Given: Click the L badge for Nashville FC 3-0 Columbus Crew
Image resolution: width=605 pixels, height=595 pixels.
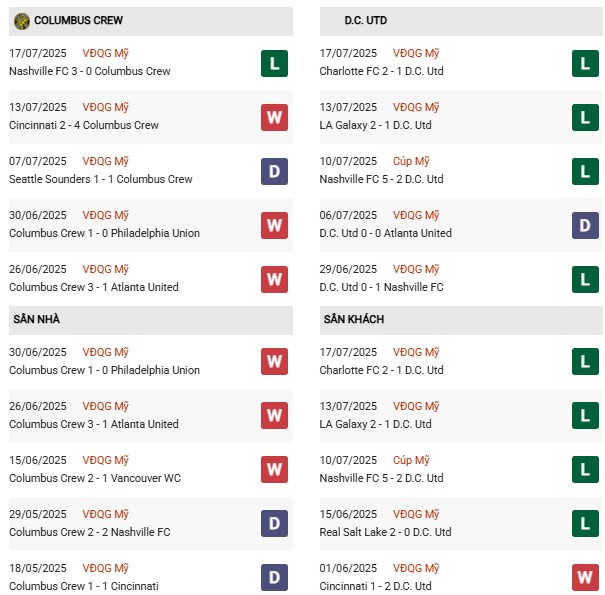Looking at the screenshot, I should click(274, 63).
